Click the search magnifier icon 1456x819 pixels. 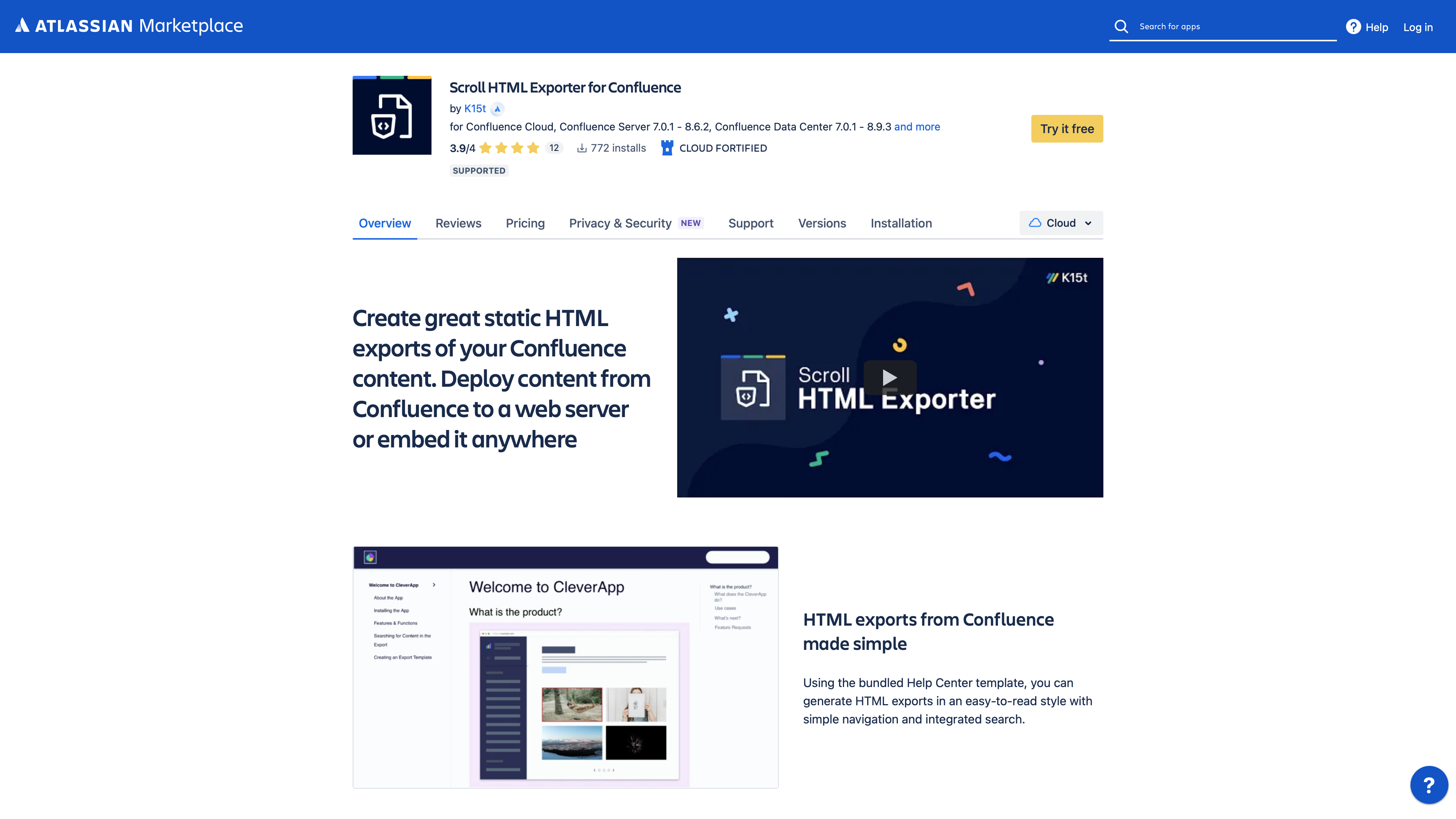coord(1121,27)
